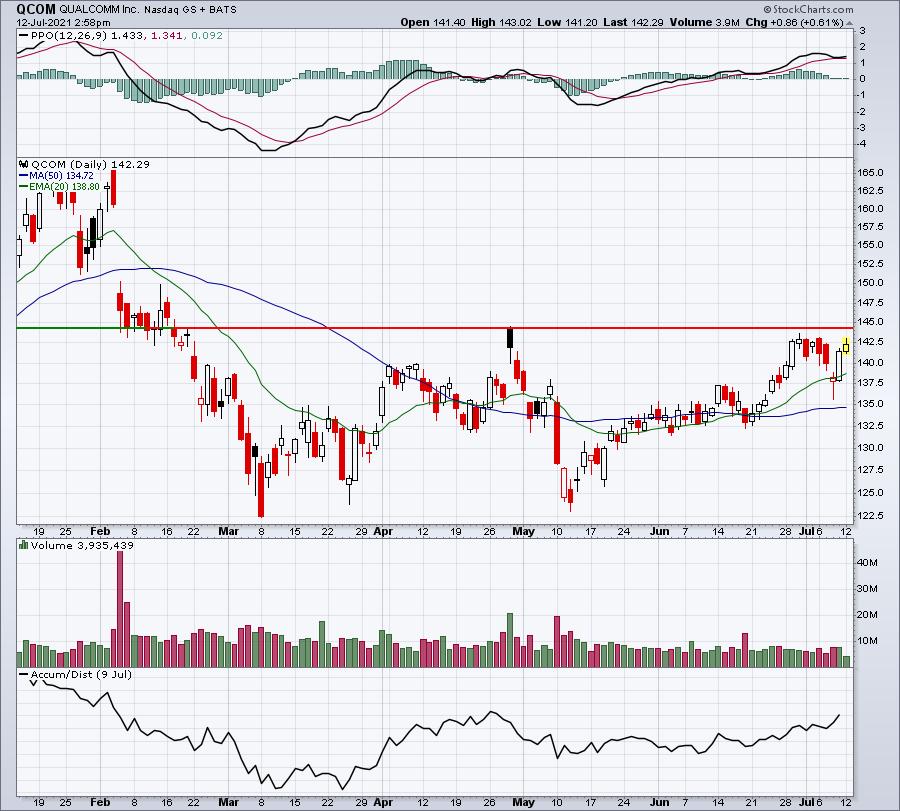Click the tallest February volume spike bar
The height and width of the screenshot is (811, 900).
[120, 608]
